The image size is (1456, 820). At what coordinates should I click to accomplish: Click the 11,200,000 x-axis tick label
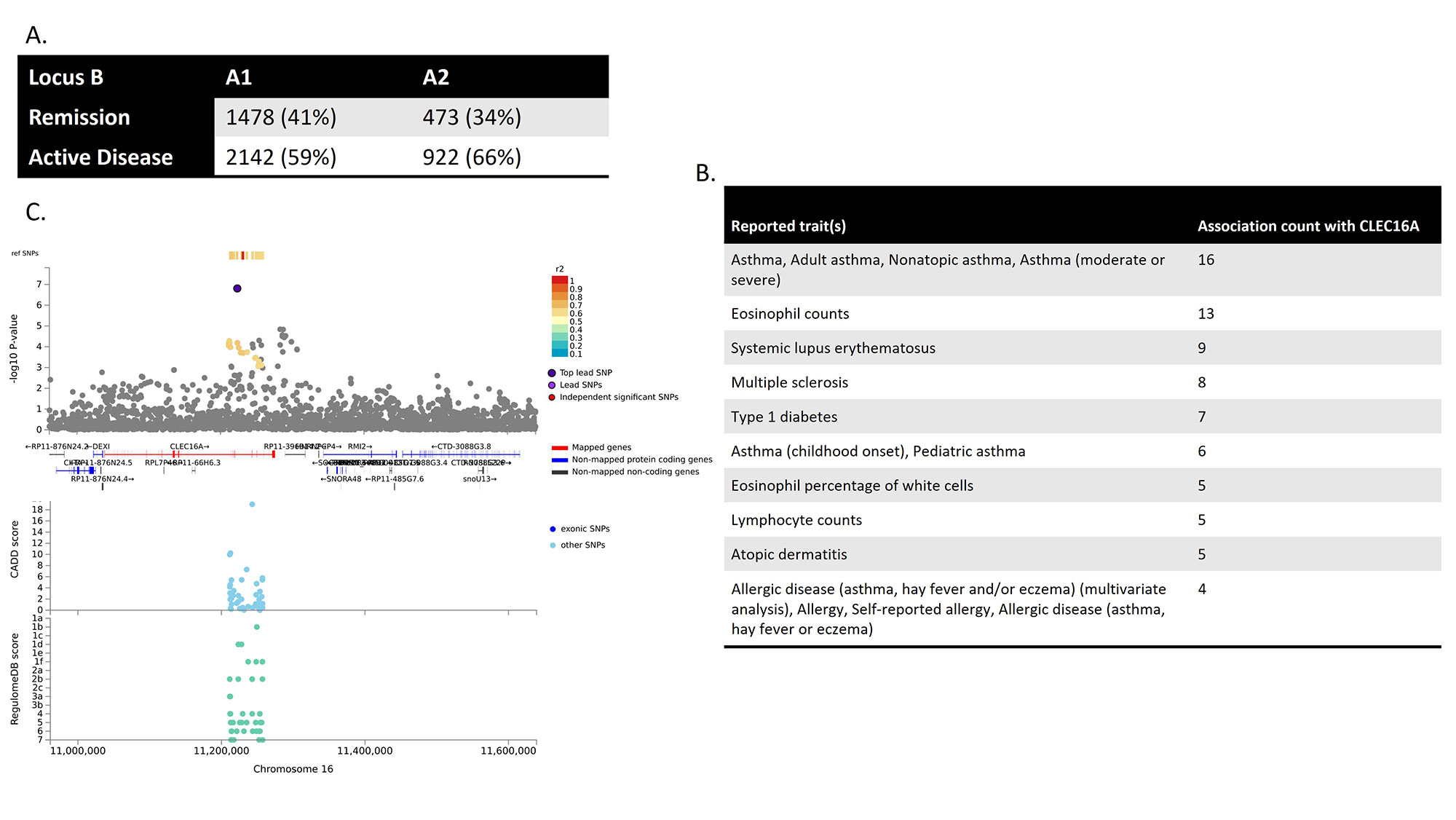[221, 751]
